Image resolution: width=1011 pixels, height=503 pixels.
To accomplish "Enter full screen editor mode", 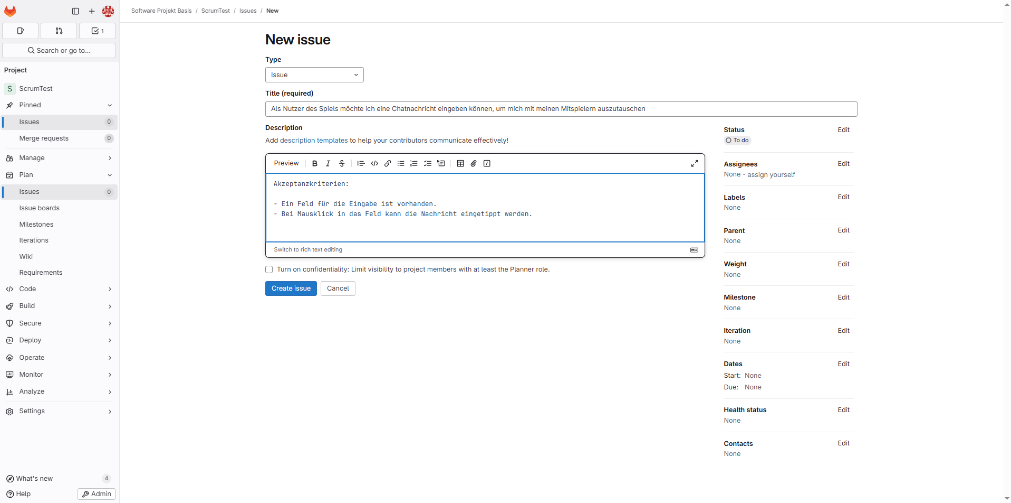I will pos(694,163).
